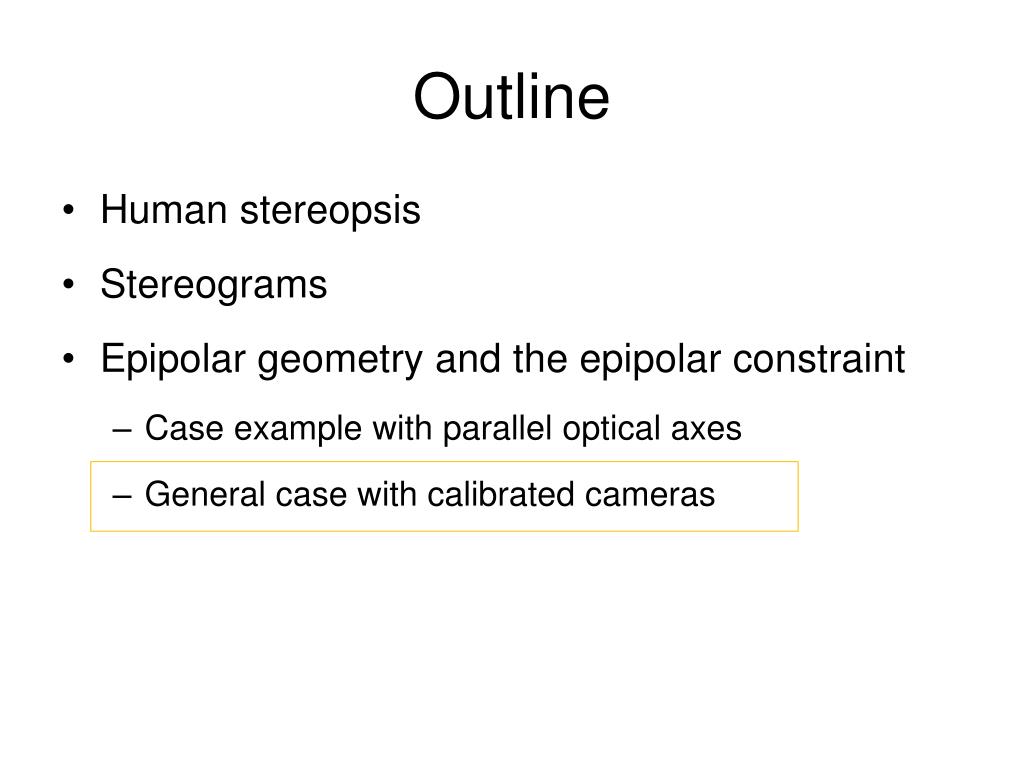Select the "Human stereopsis" bullet text
This screenshot has width=1024, height=768.
pyautogui.click(x=261, y=210)
